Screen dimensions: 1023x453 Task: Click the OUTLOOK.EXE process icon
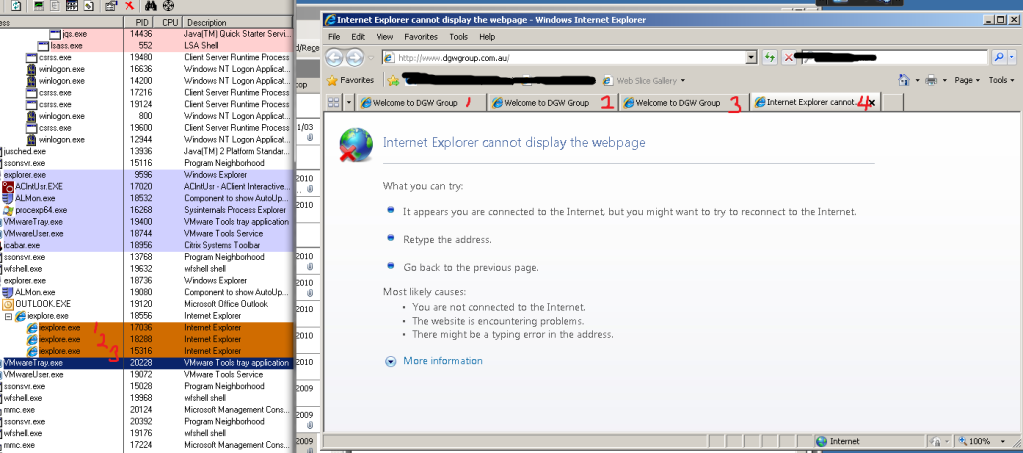(x=8, y=304)
